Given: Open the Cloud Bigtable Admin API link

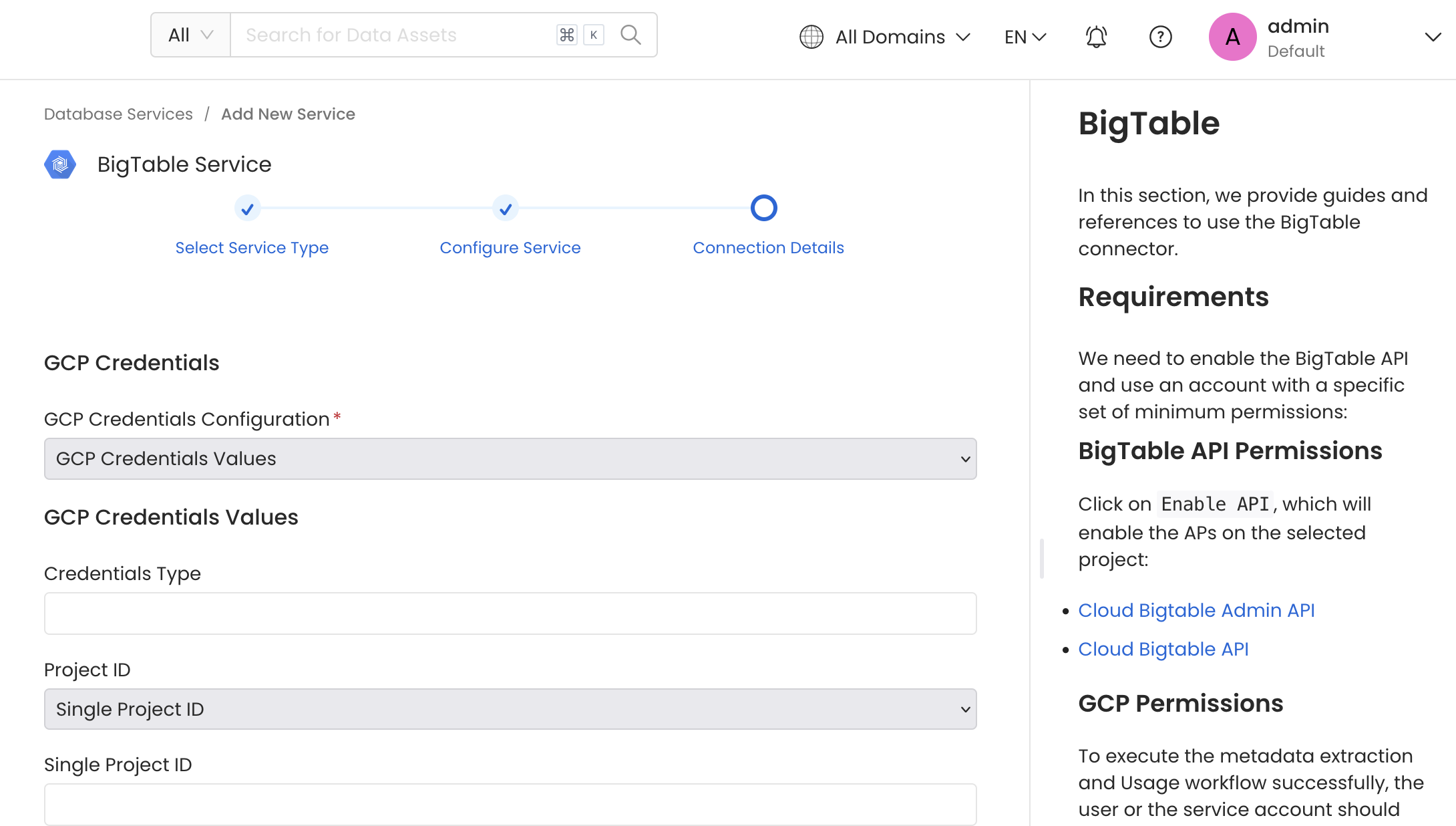Looking at the screenshot, I should click(1197, 610).
